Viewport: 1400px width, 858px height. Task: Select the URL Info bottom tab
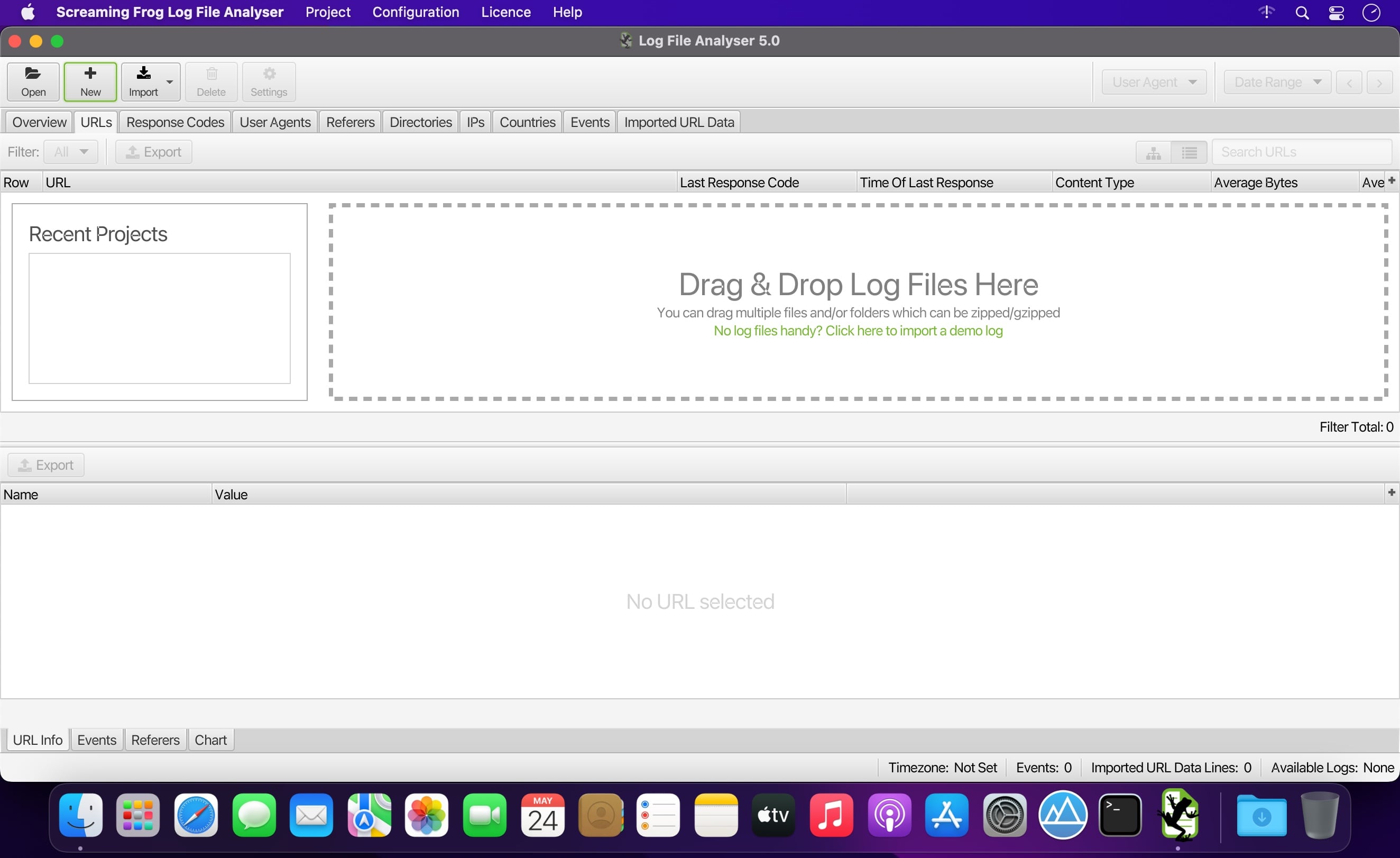[x=38, y=740]
